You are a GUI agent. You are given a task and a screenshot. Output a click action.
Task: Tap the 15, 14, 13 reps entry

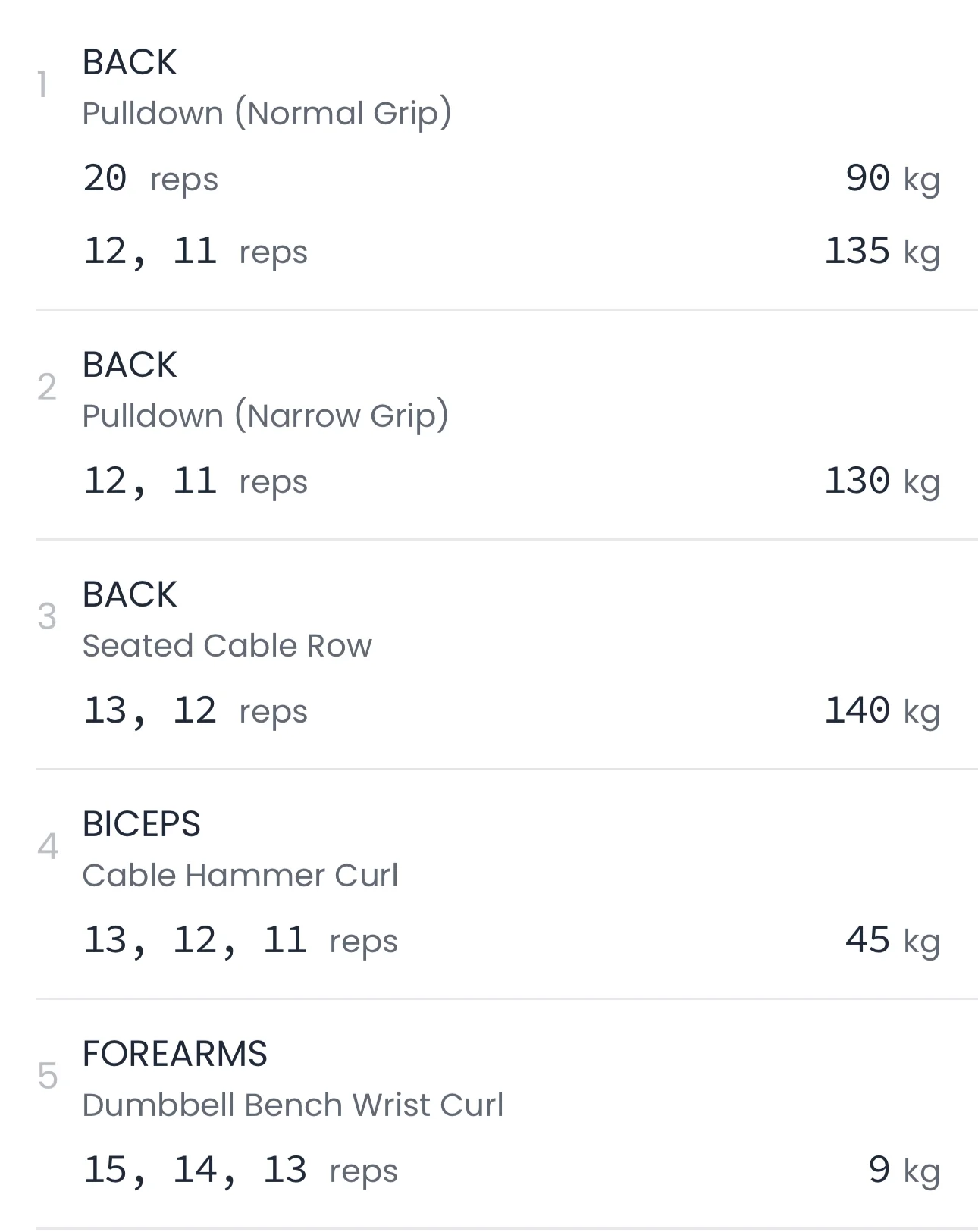[x=240, y=1171]
